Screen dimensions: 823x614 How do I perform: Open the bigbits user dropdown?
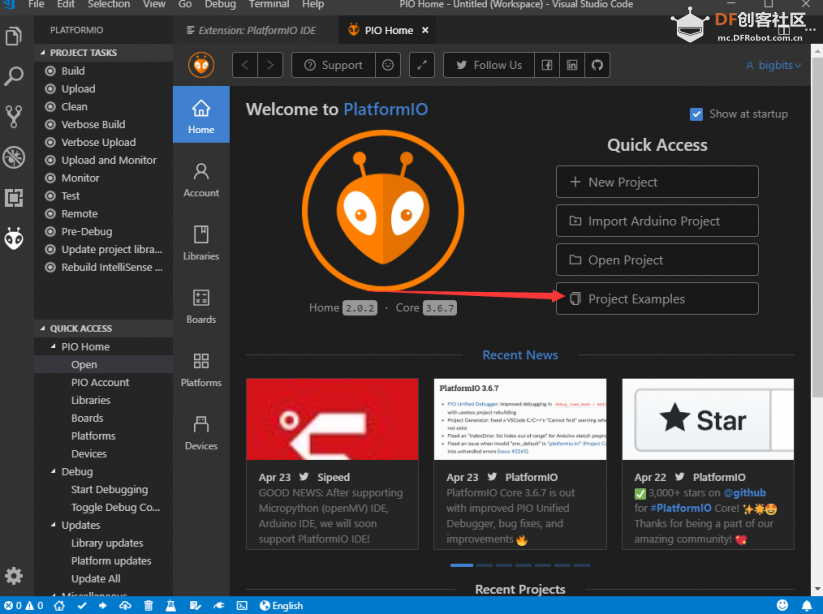pyautogui.click(x=774, y=65)
